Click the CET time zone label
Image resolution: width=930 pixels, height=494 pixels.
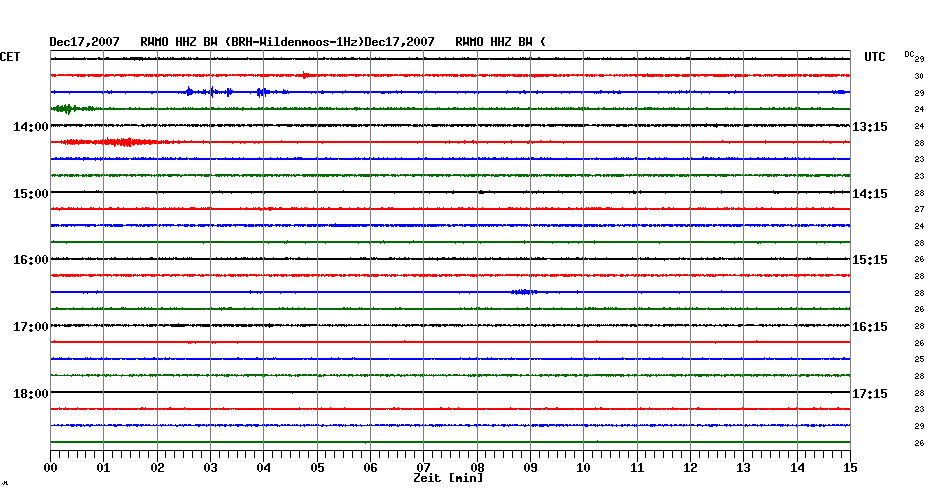[x=10, y=57]
